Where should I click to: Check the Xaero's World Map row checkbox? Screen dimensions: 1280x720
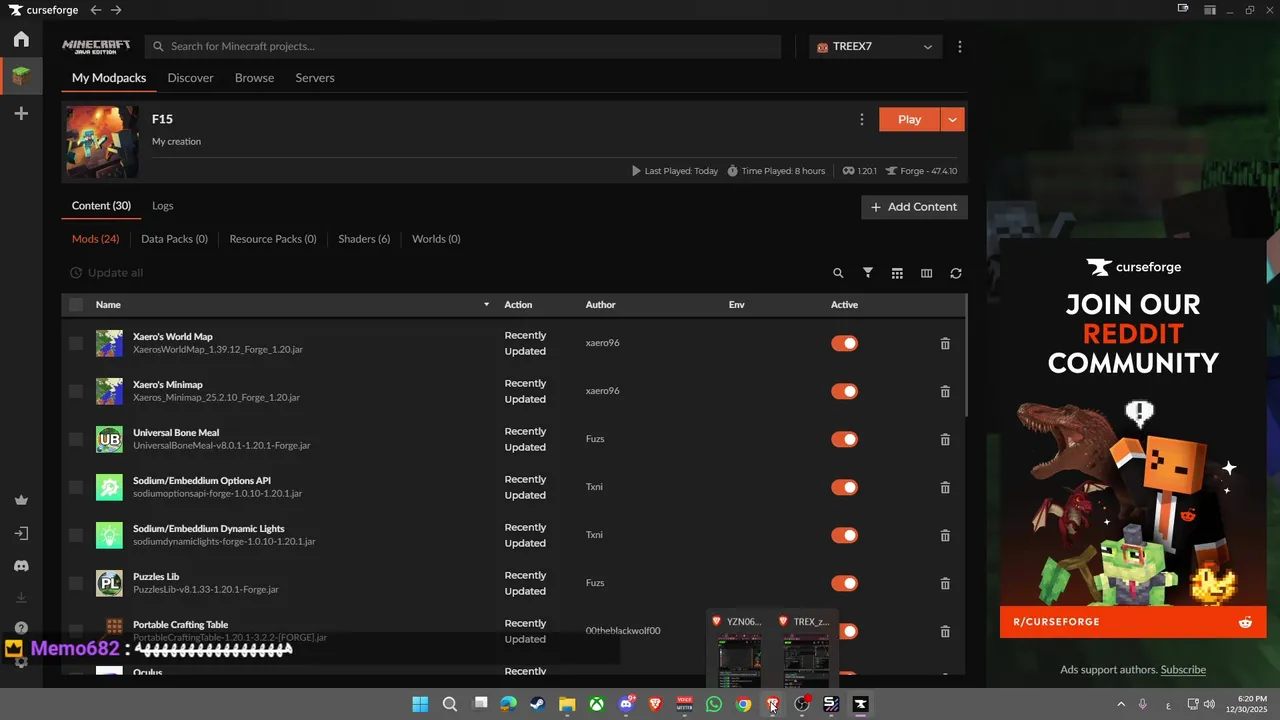point(76,343)
